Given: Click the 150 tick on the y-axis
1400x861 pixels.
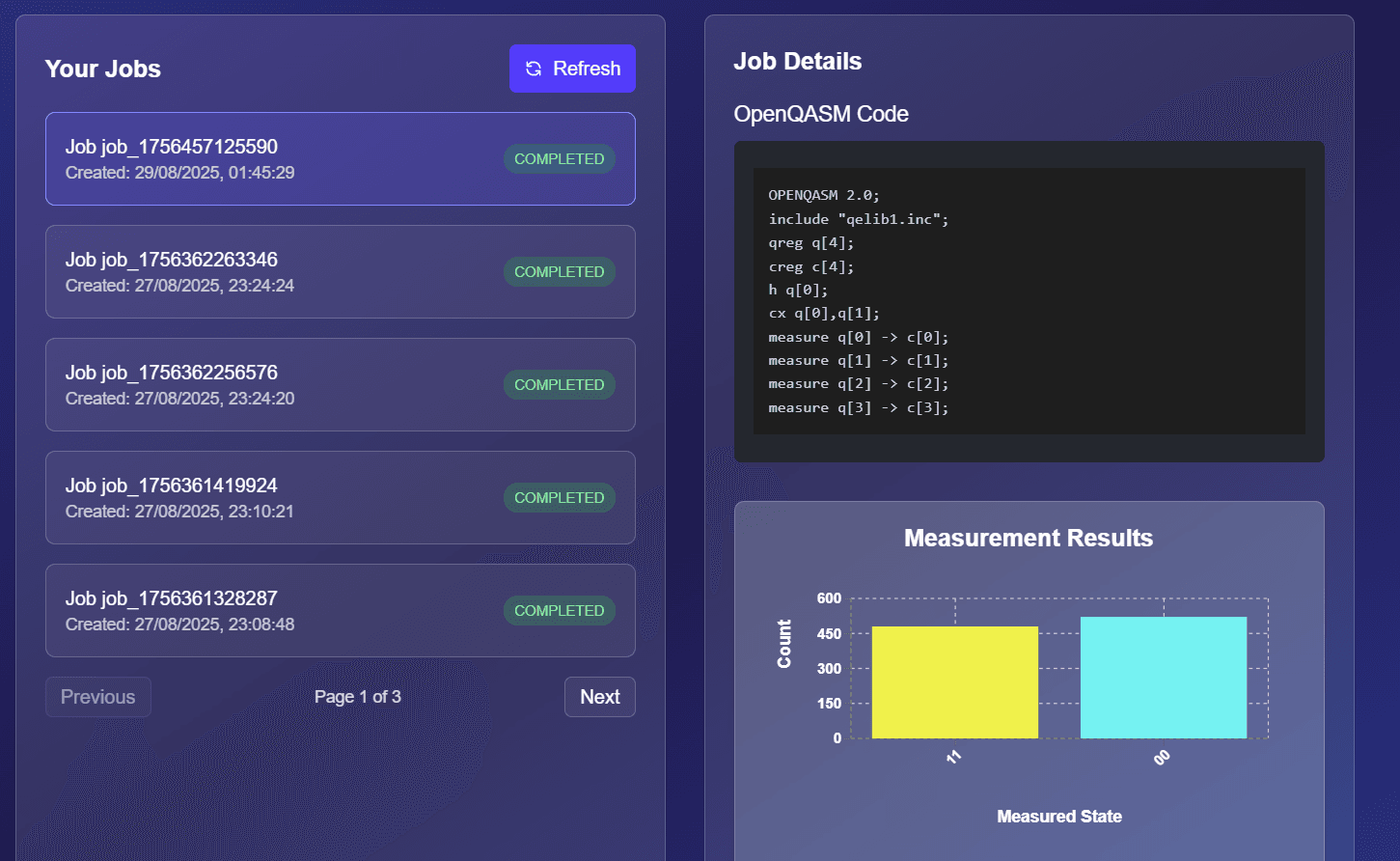Looking at the screenshot, I should [x=829, y=704].
